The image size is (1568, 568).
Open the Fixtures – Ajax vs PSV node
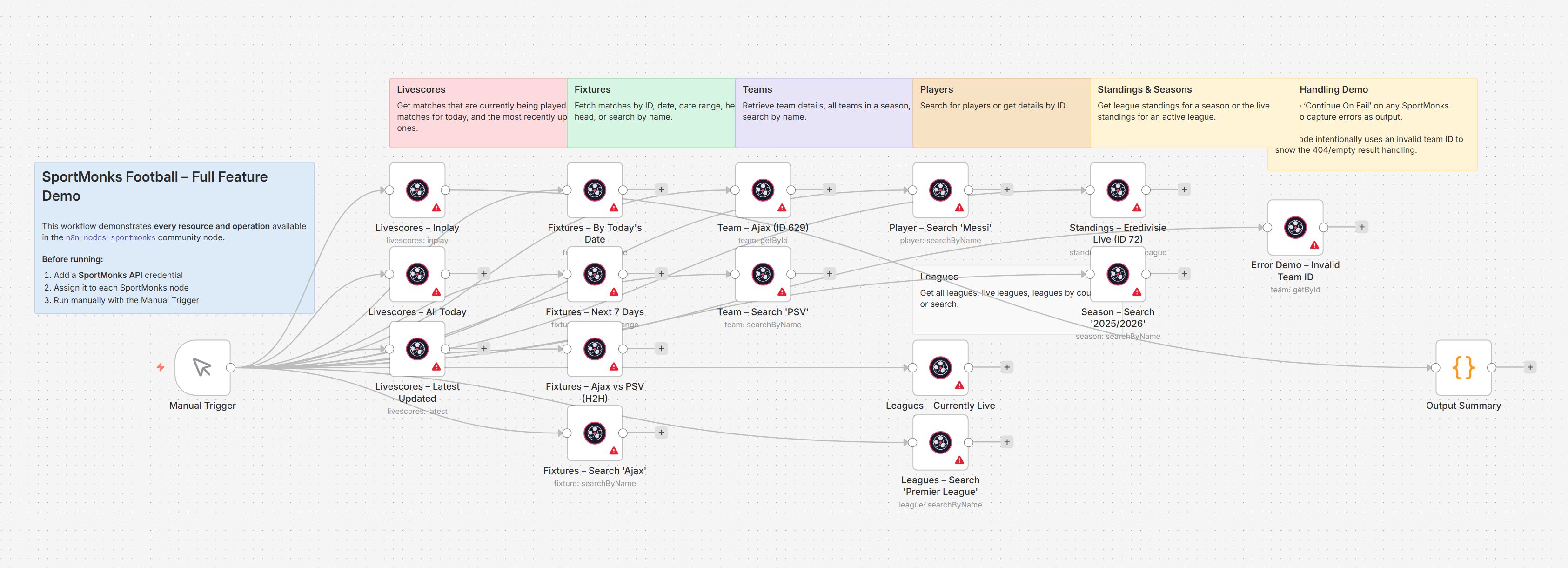[595, 349]
